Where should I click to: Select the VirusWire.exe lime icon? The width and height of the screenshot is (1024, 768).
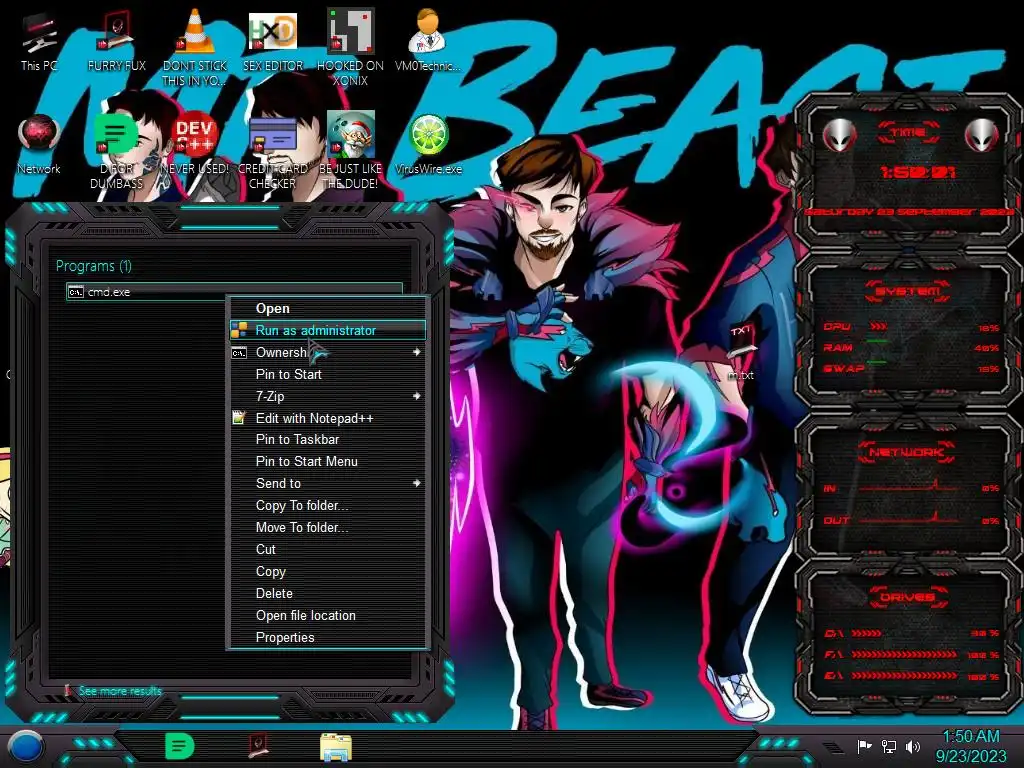pyautogui.click(x=428, y=144)
